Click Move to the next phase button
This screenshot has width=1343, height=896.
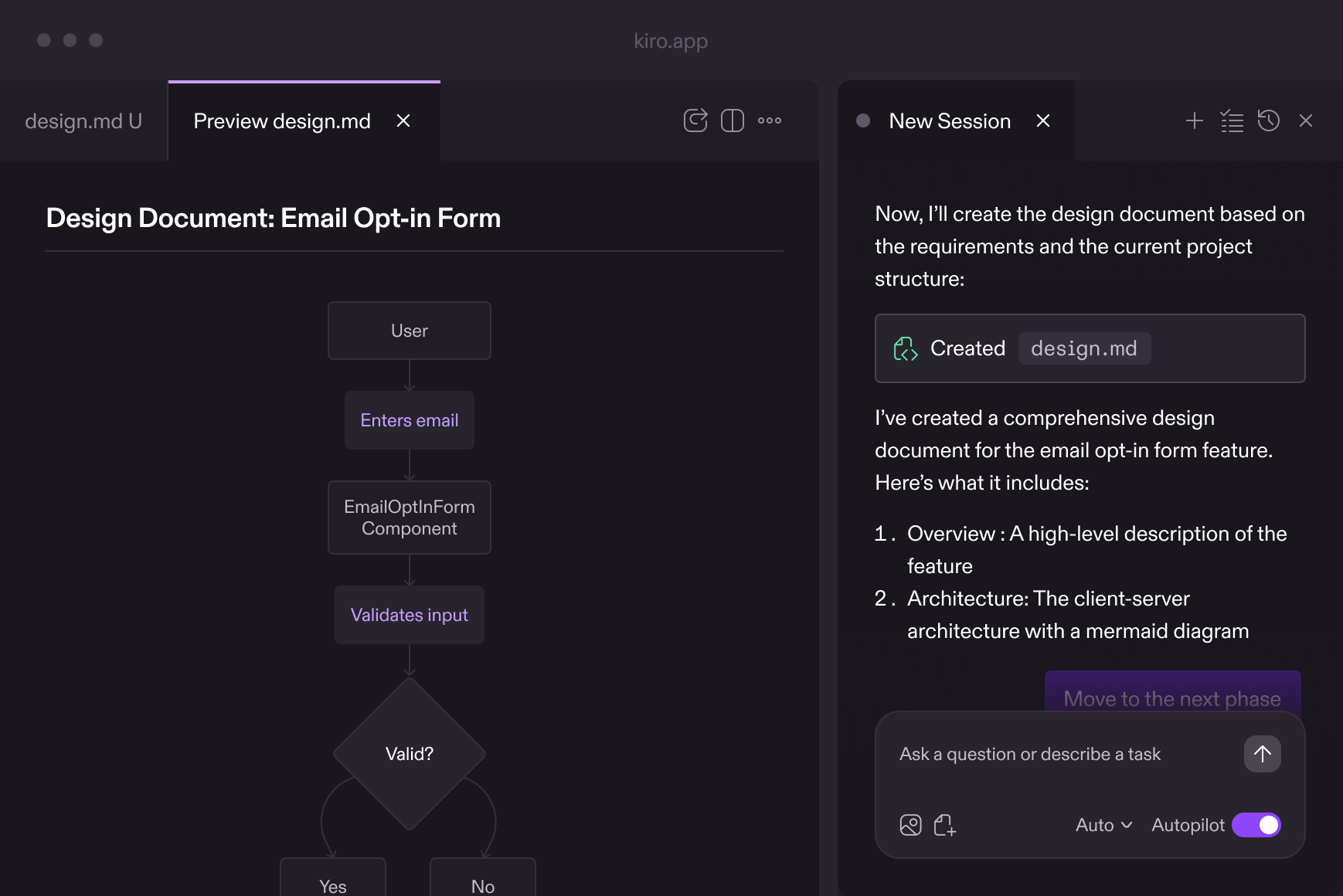(x=1171, y=695)
